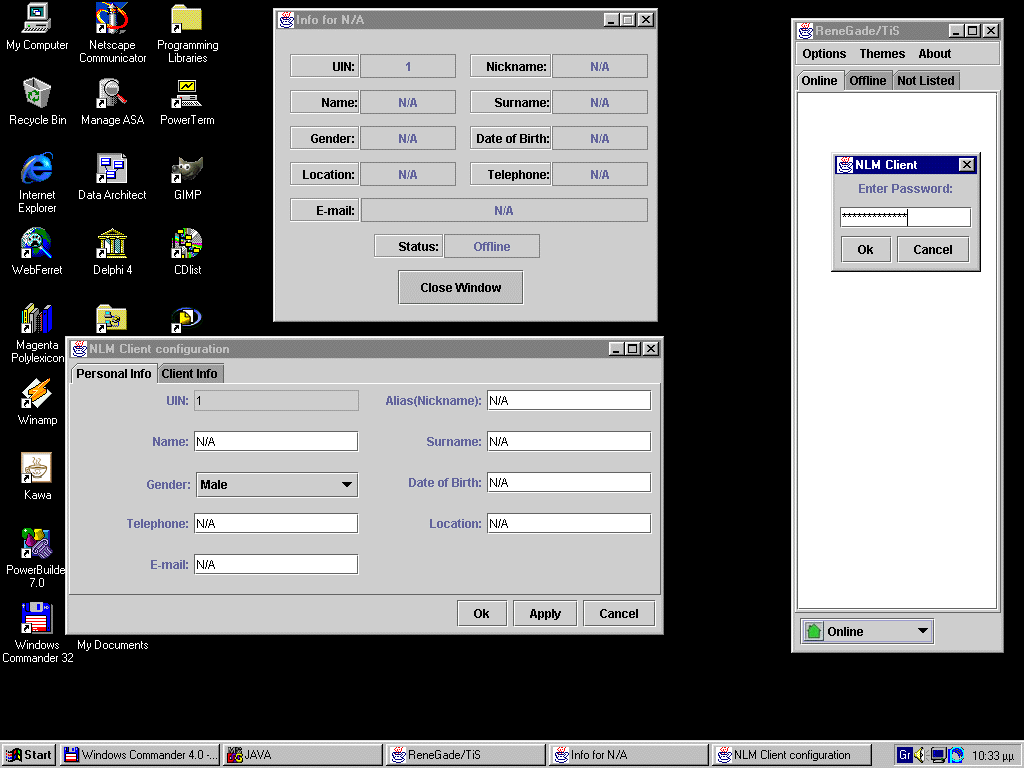Expand the Online status dropdown

point(867,632)
